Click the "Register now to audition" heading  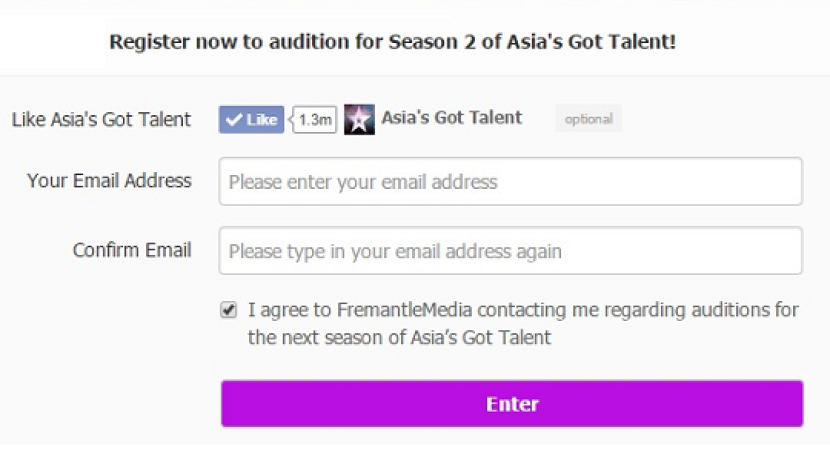393,42
